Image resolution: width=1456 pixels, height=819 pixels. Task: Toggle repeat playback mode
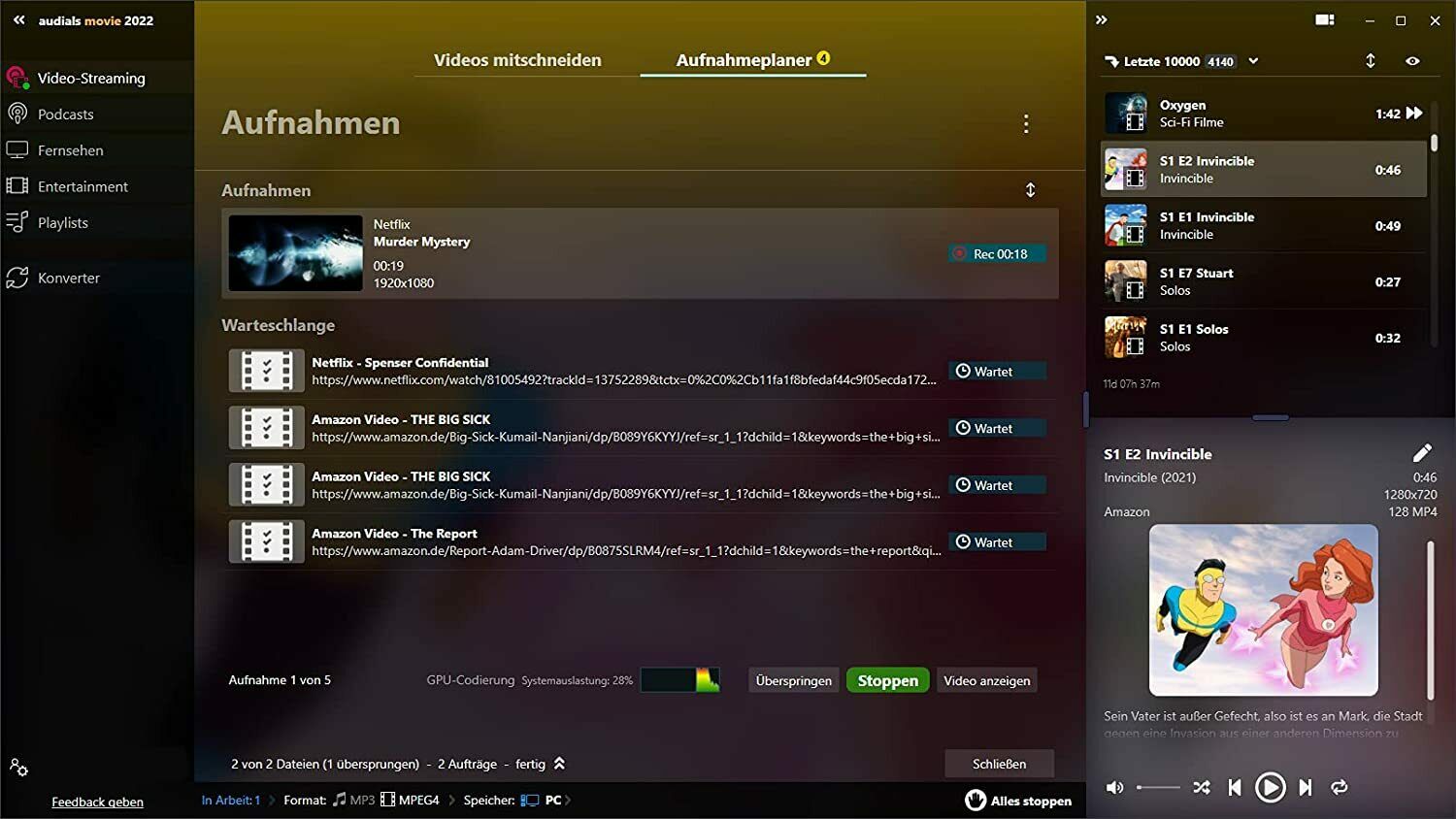[1340, 787]
